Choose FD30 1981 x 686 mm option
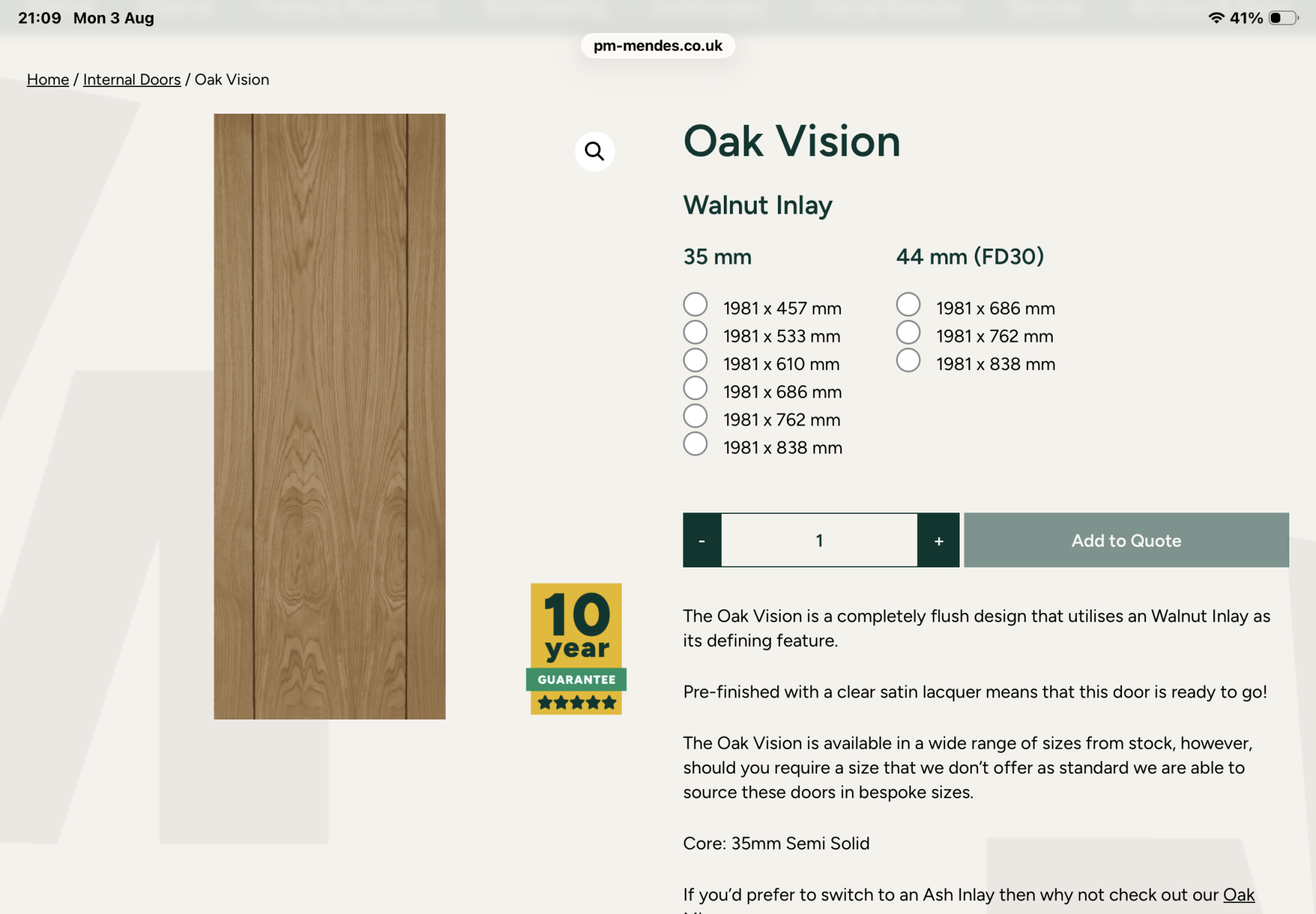 (908, 304)
